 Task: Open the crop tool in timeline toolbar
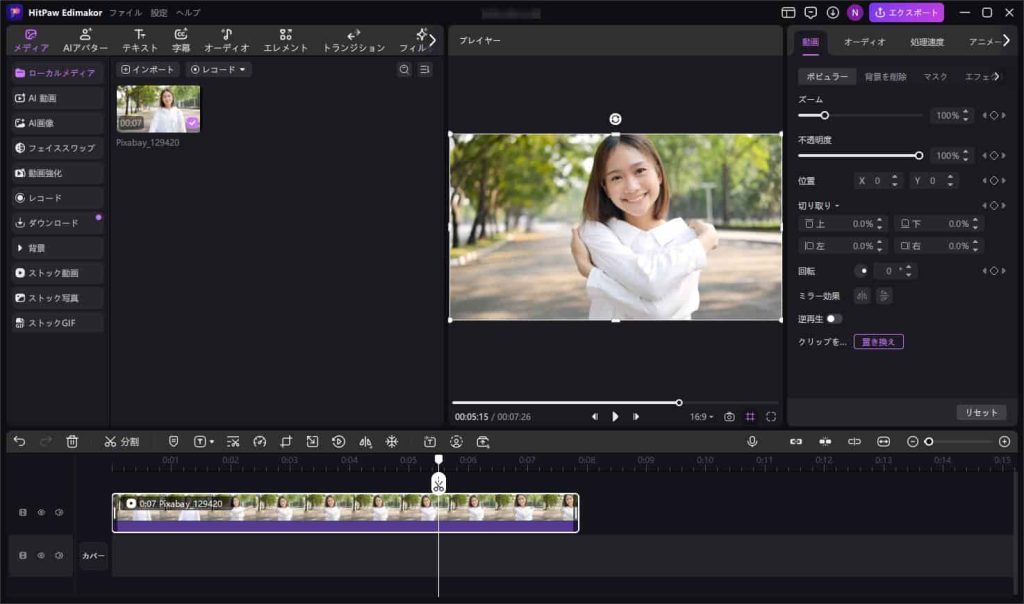pyautogui.click(x=286, y=441)
